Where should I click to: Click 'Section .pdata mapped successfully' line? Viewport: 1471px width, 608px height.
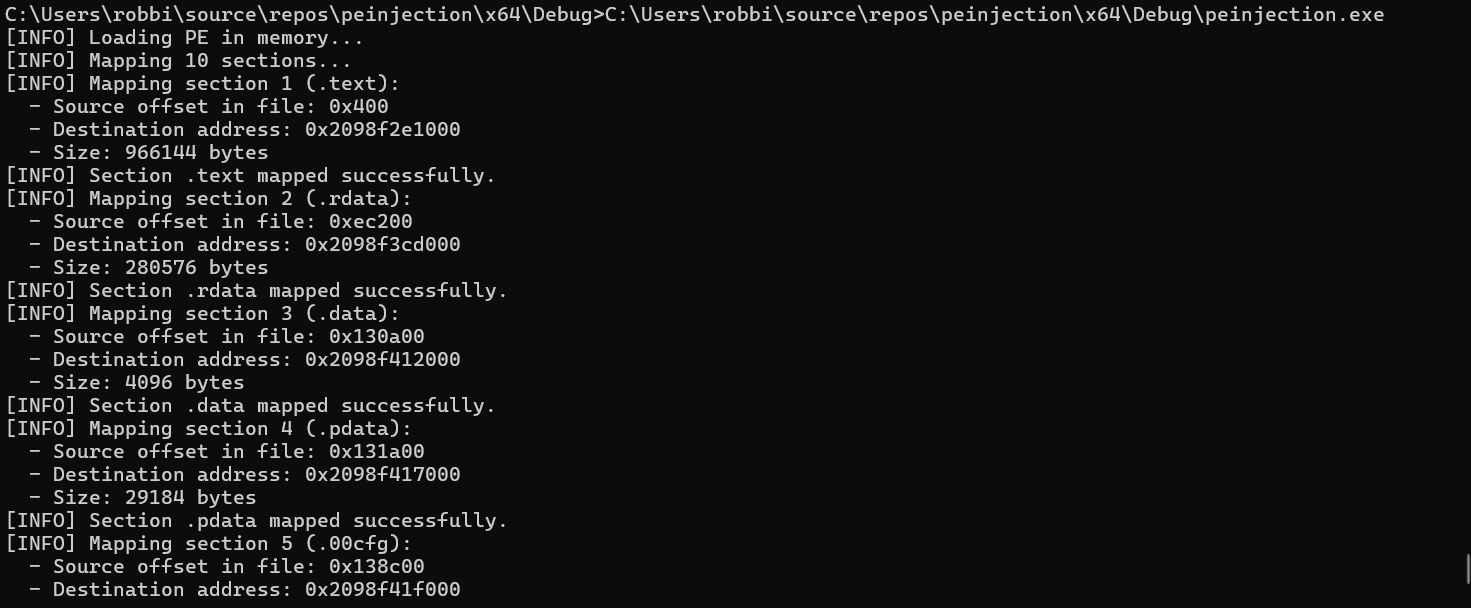pyautogui.click(x=256, y=521)
